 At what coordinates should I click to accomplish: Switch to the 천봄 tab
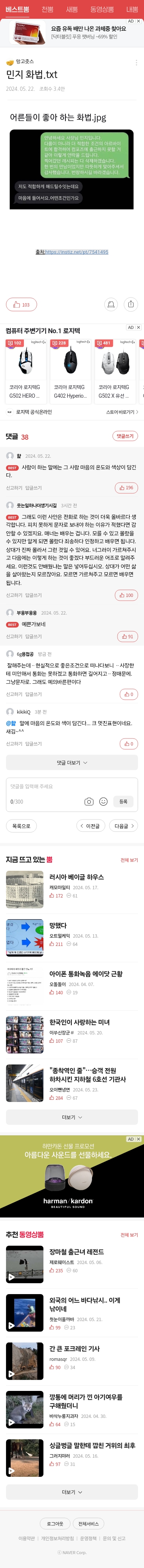[48, 9]
